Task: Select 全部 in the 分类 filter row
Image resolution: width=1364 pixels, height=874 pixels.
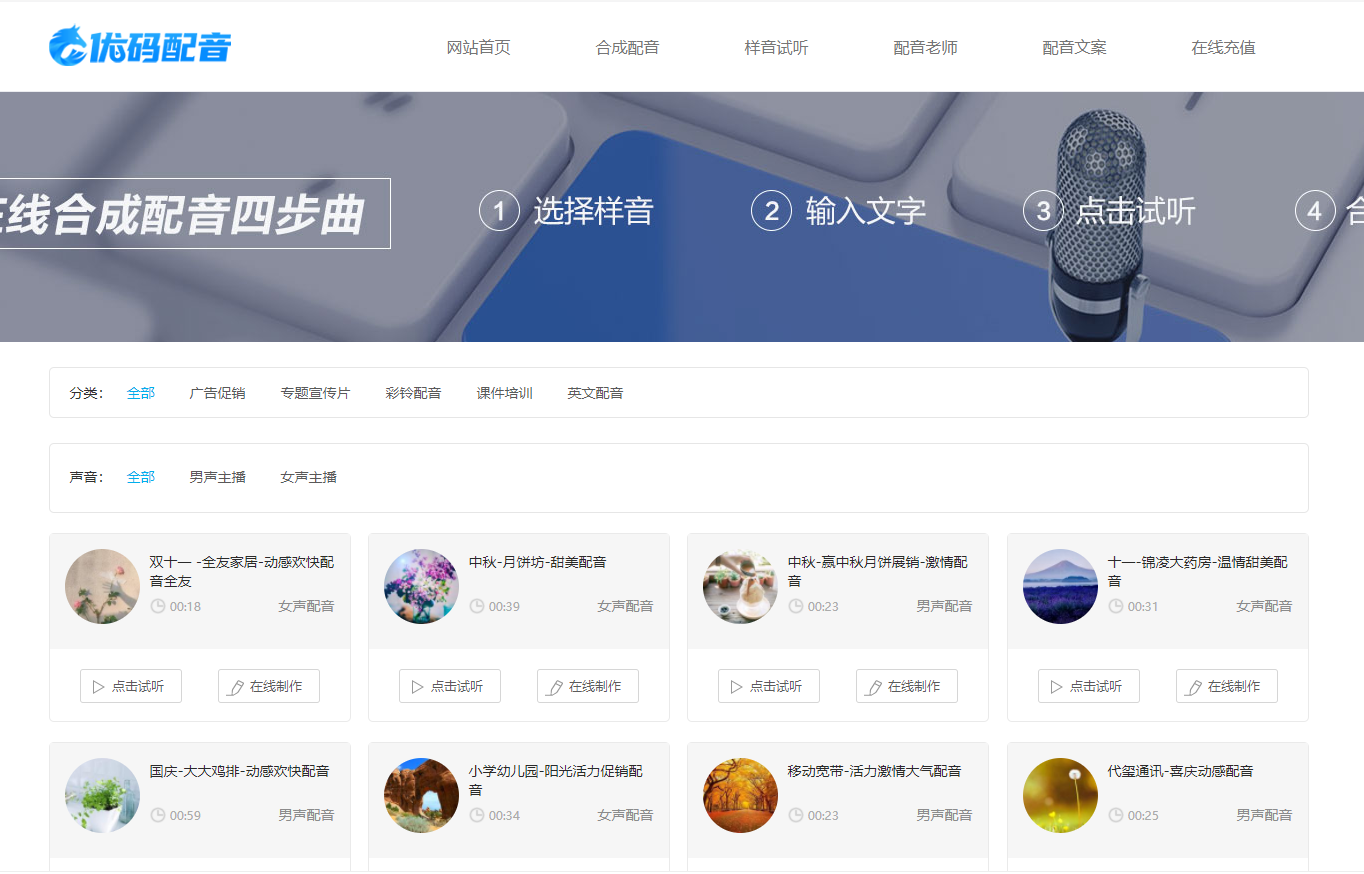Action: 141,392
